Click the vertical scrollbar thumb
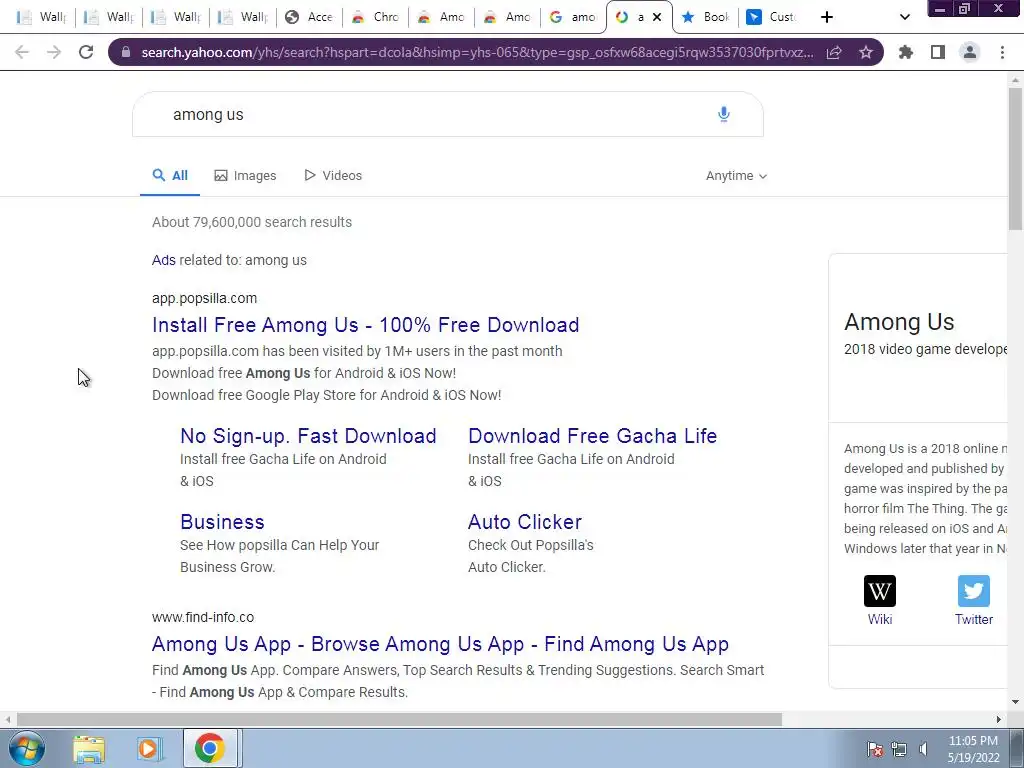 pyautogui.click(x=1015, y=159)
